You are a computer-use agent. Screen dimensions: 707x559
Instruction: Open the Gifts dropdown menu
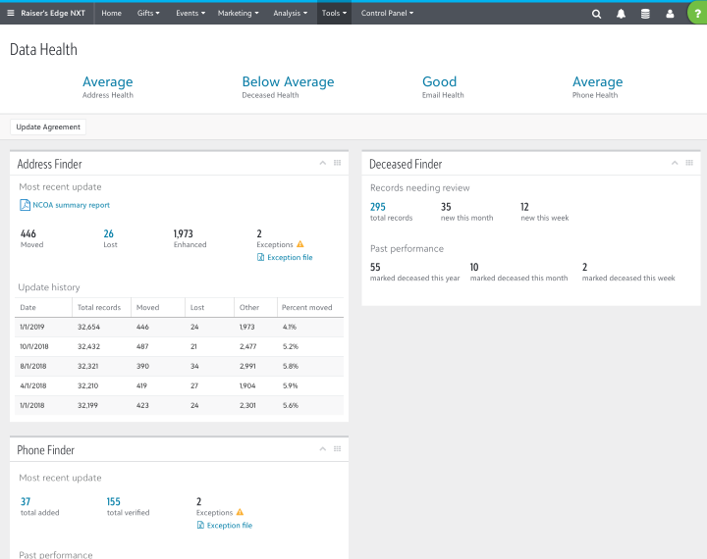point(151,13)
